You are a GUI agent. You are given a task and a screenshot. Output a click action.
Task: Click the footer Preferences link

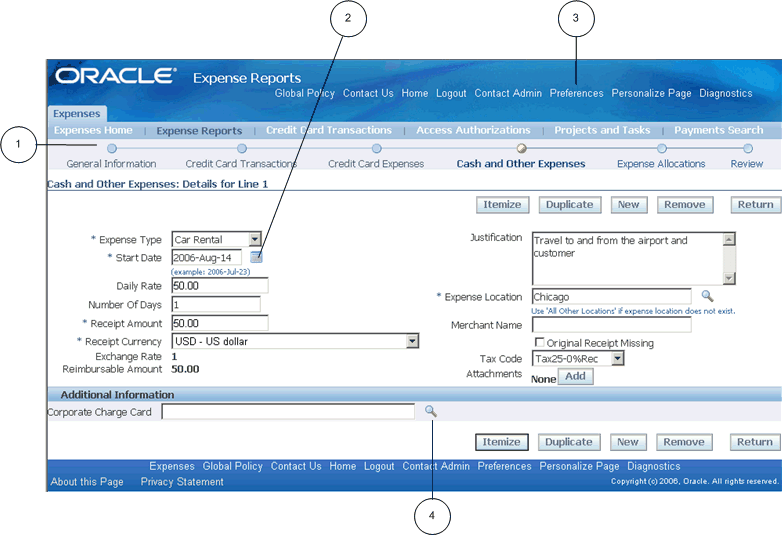tap(504, 467)
